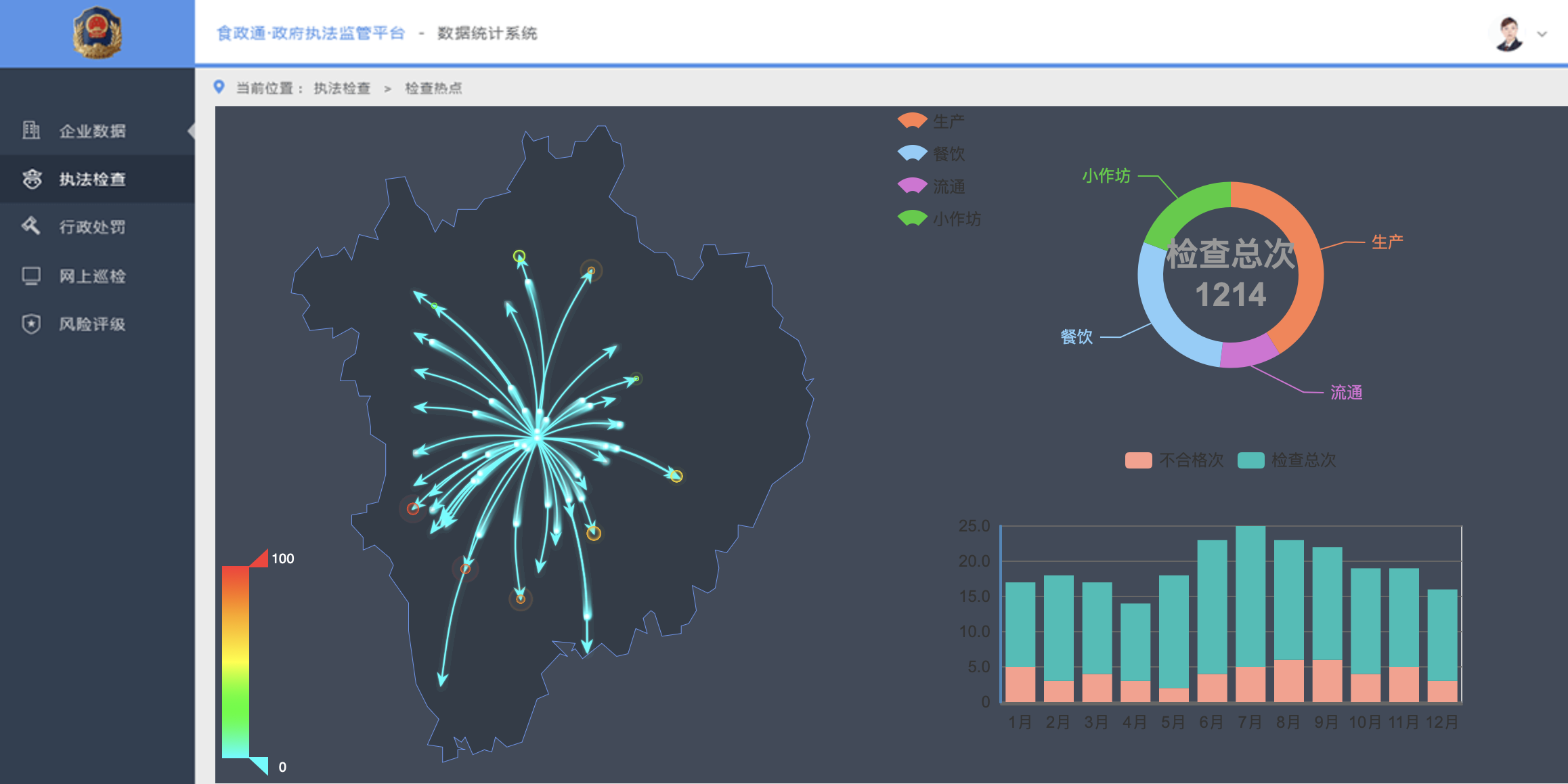Click the enterprise data building icon
The width and height of the screenshot is (1568, 784).
pyautogui.click(x=31, y=130)
